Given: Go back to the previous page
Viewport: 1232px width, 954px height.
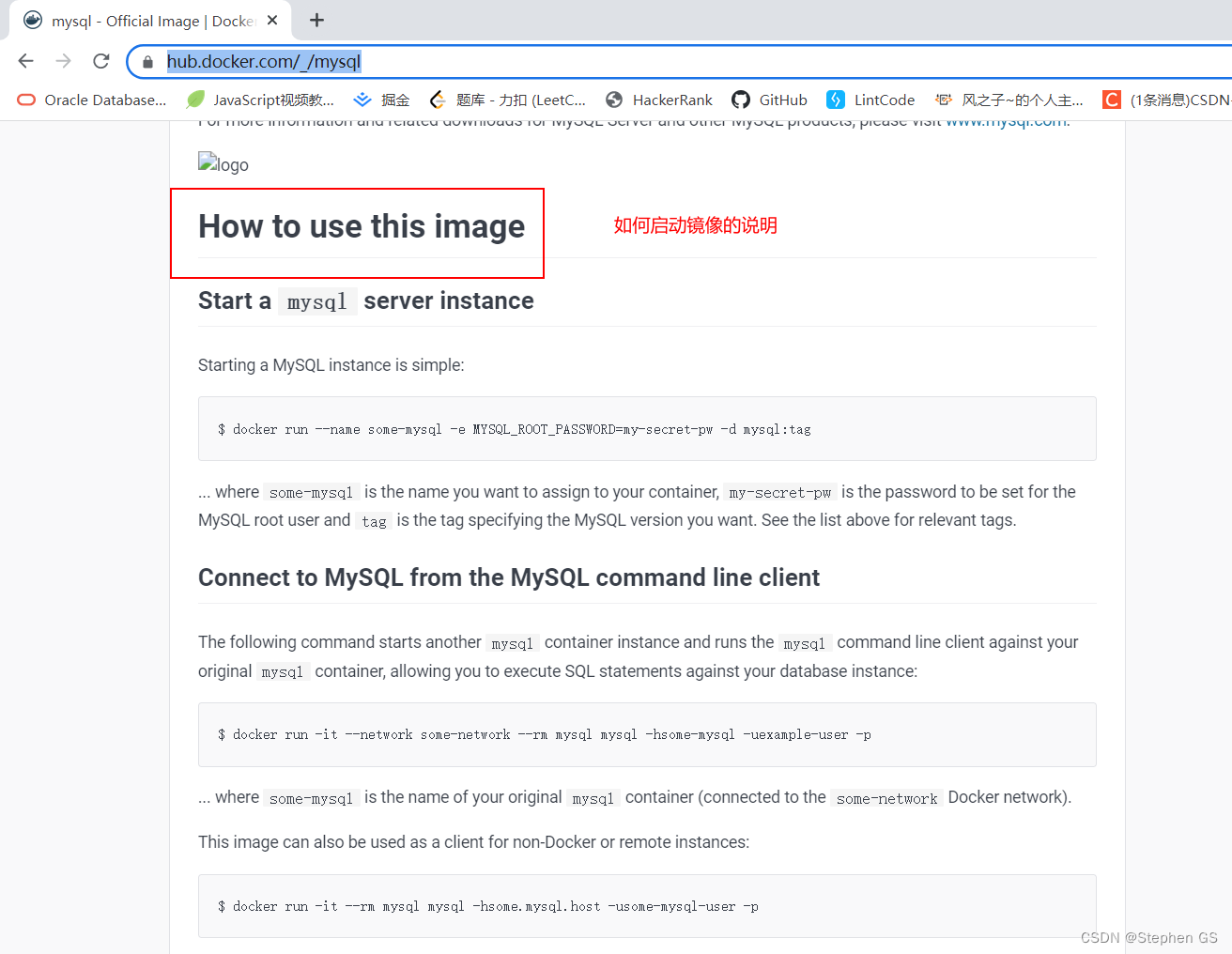Looking at the screenshot, I should point(25,61).
